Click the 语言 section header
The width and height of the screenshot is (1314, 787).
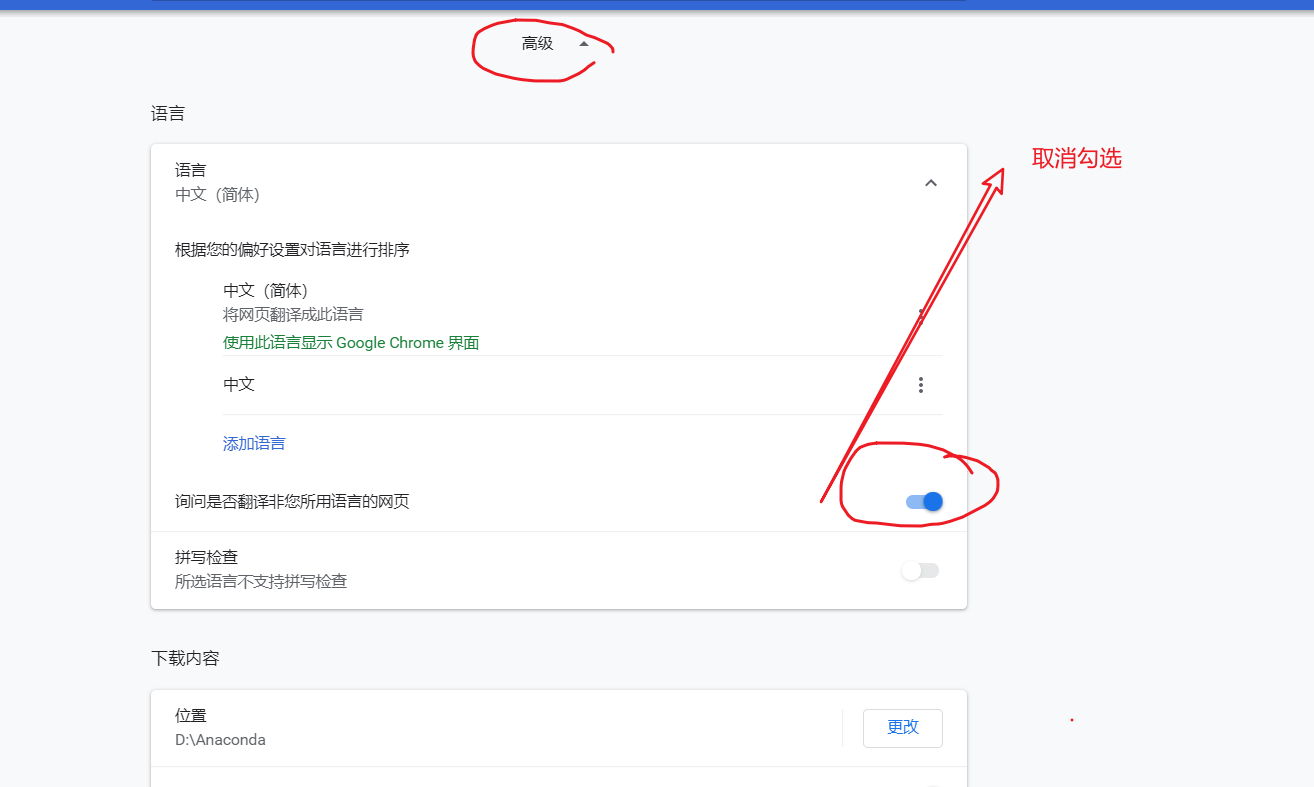166,113
